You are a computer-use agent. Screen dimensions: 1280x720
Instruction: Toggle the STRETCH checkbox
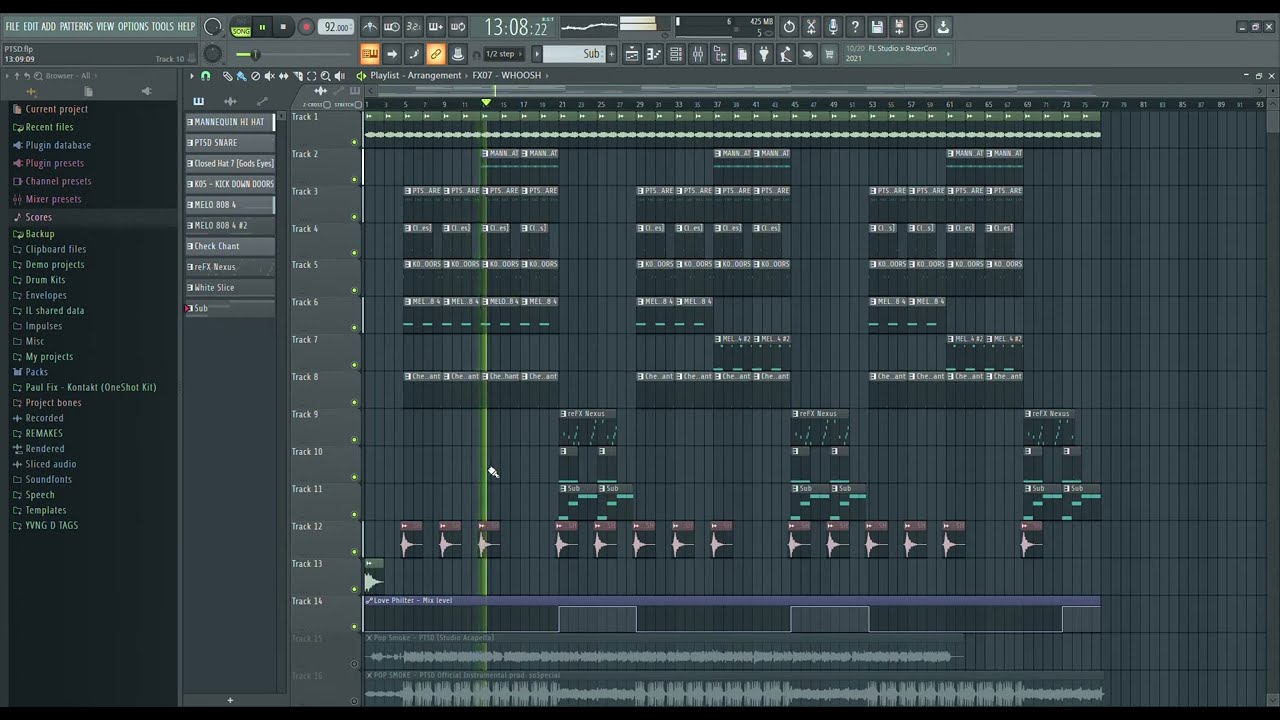pyautogui.click(x=358, y=104)
